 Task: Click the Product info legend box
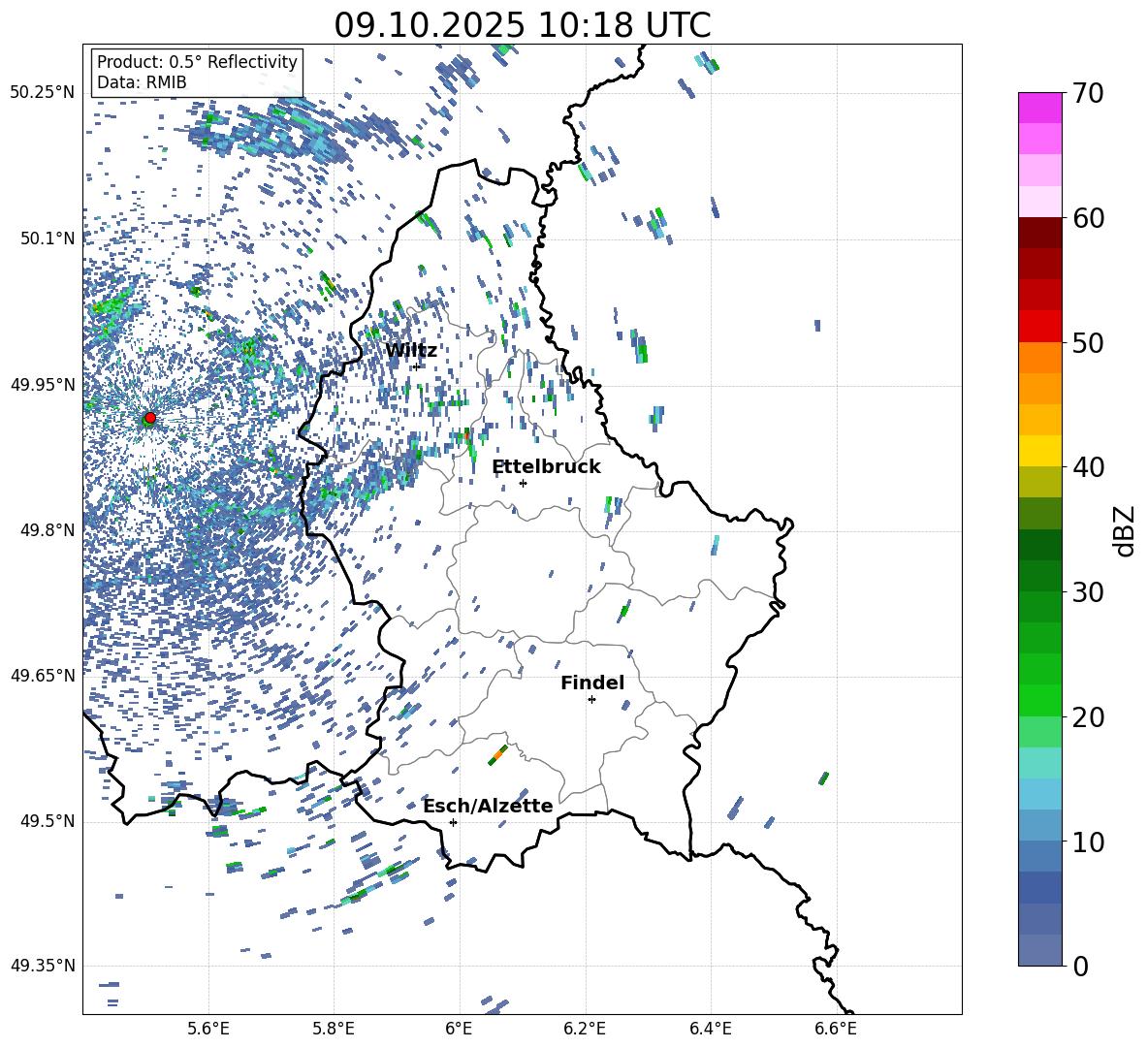coord(197,73)
